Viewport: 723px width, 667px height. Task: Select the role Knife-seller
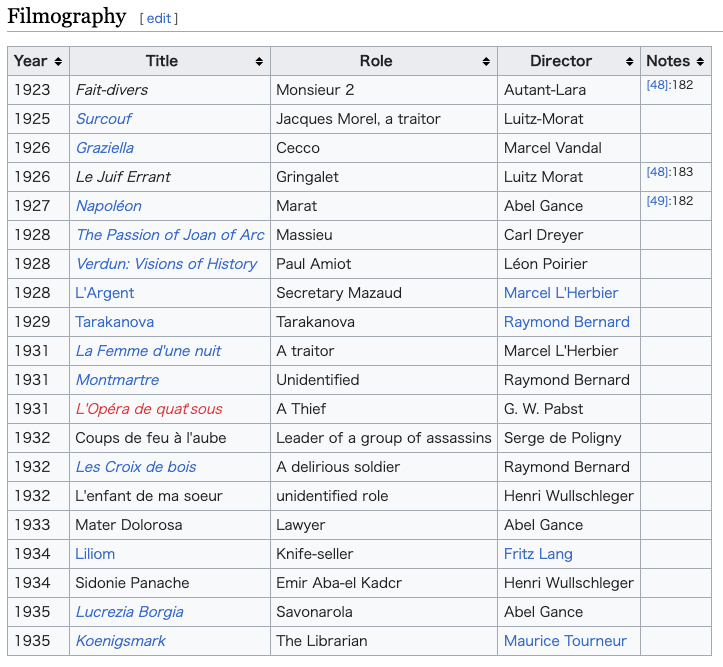tap(314, 554)
